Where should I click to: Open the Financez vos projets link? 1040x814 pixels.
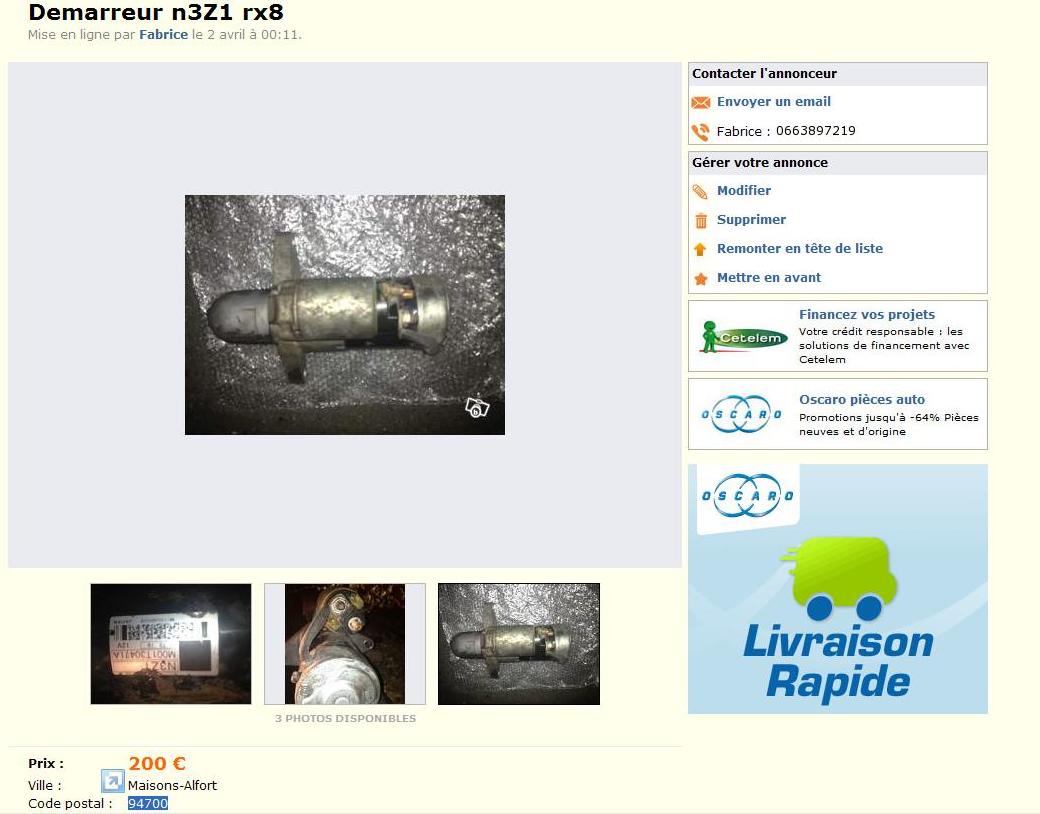click(866, 314)
